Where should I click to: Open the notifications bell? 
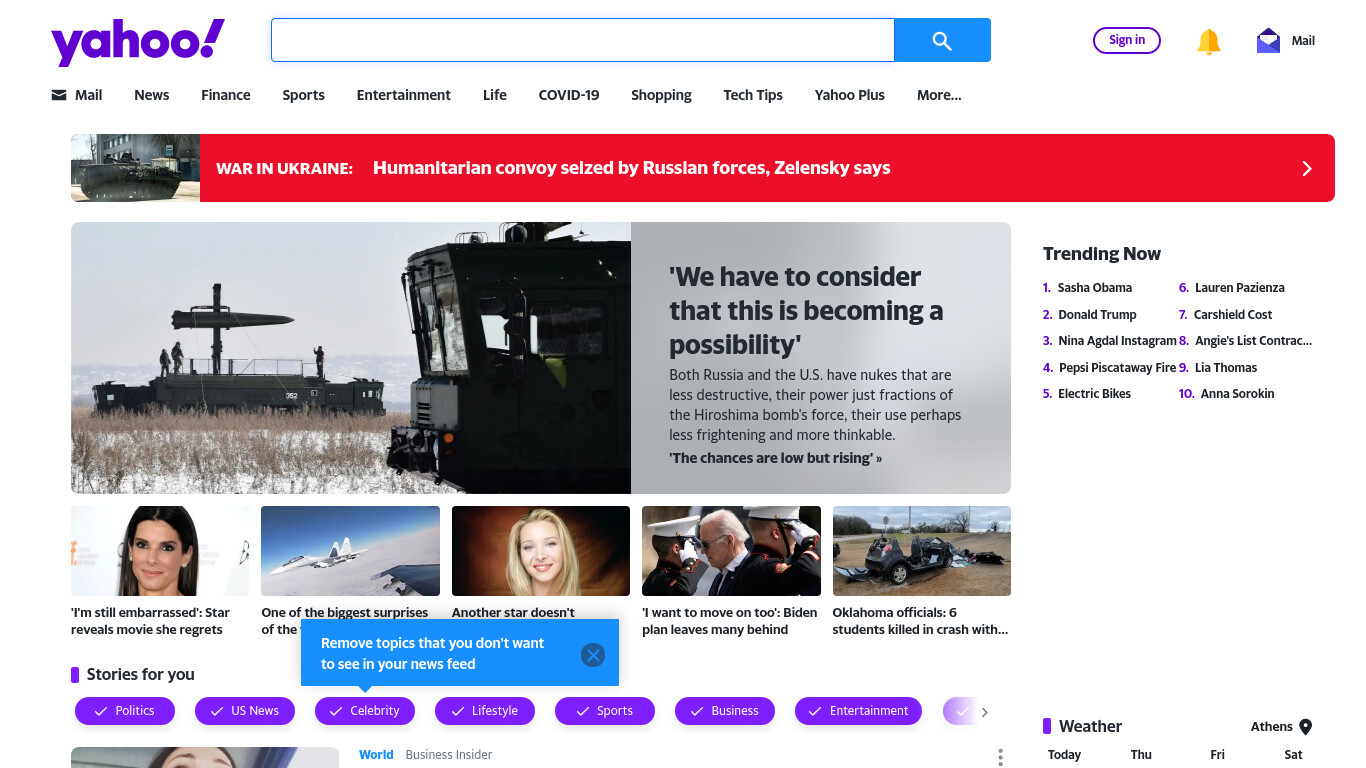pos(1209,41)
